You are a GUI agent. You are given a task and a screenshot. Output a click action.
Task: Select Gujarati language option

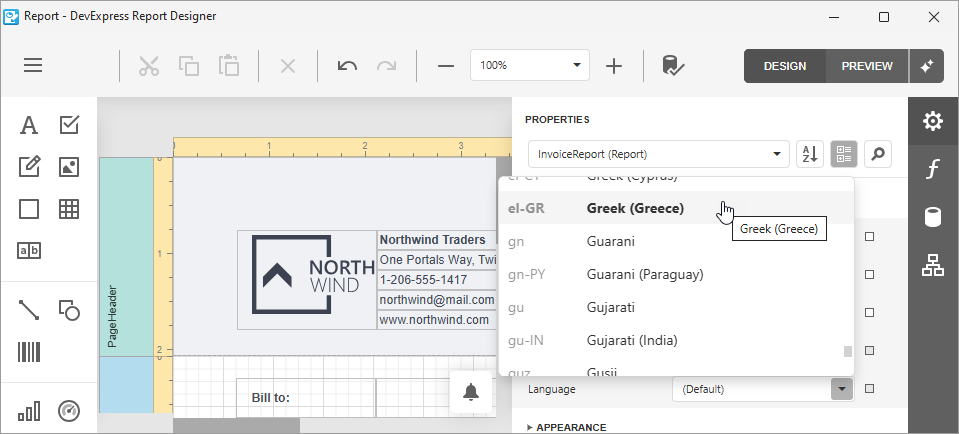(x=676, y=307)
